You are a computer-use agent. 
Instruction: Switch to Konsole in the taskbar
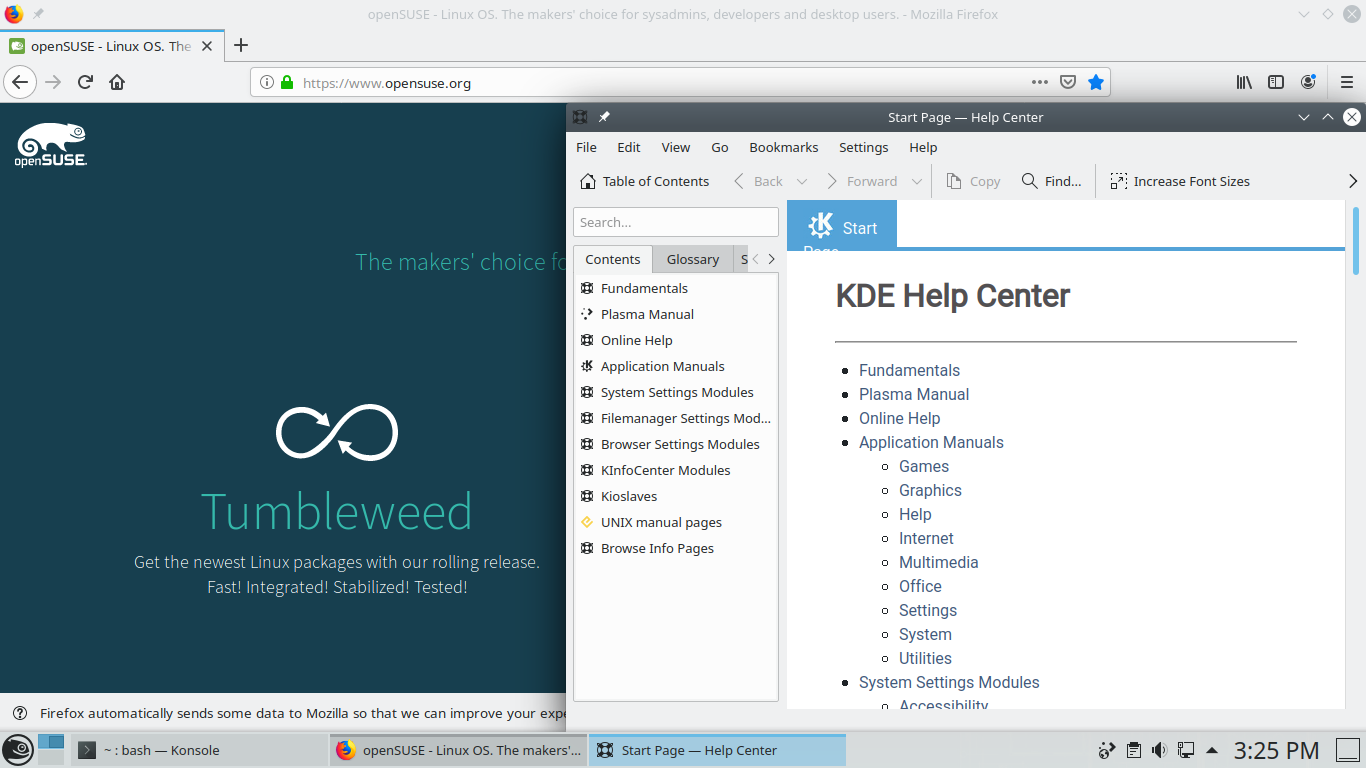point(199,750)
